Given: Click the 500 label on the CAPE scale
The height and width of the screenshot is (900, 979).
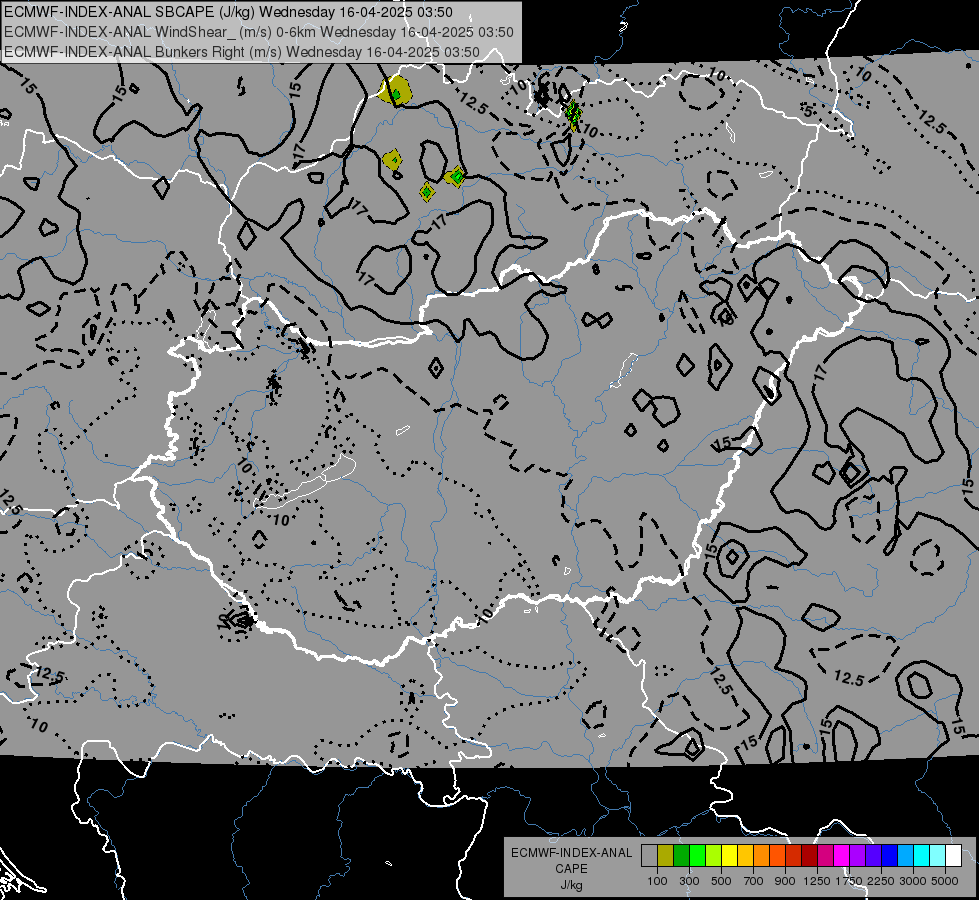Looking at the screenshot, I should click(x=721, y=881).
